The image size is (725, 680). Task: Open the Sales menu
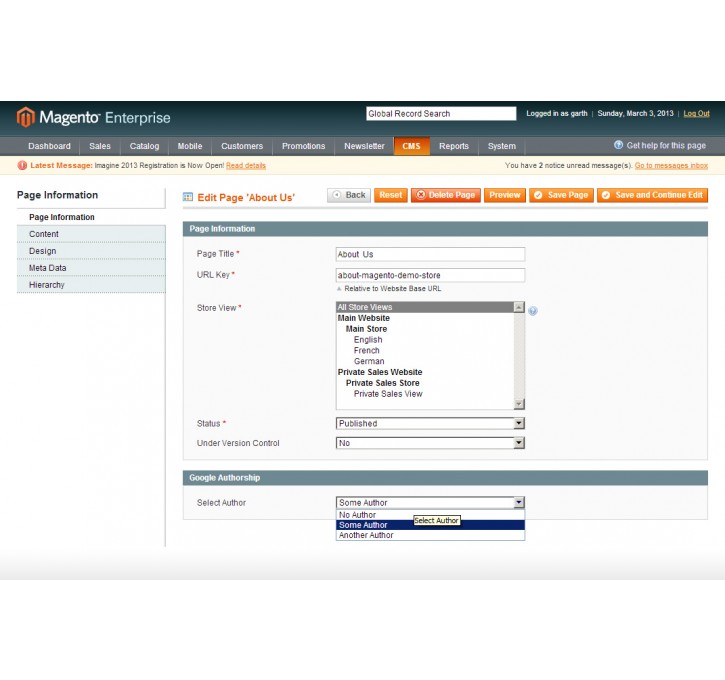pos(100,146)
